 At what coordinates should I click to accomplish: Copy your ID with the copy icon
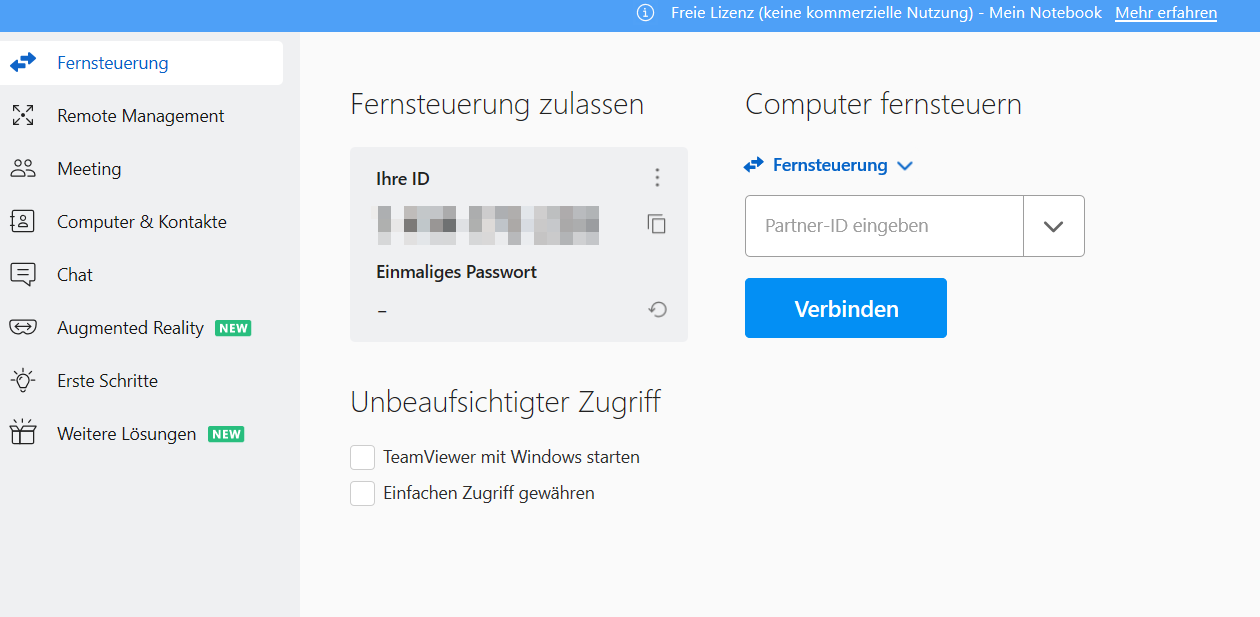point(657,224)
